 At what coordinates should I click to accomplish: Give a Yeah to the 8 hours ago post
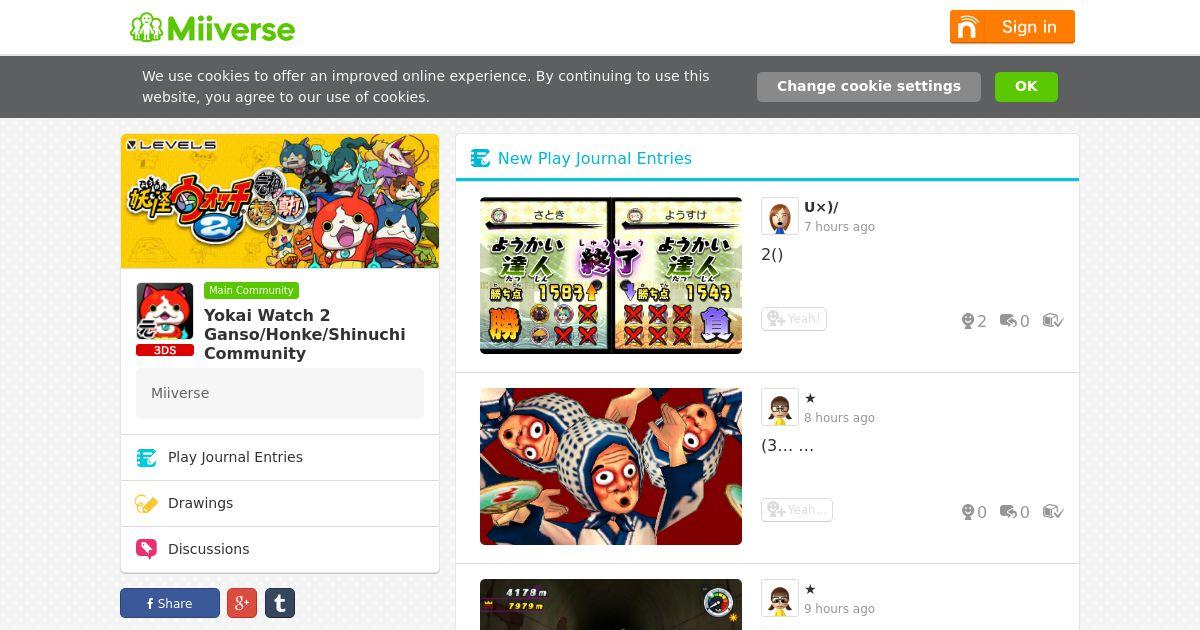(797, 510)
